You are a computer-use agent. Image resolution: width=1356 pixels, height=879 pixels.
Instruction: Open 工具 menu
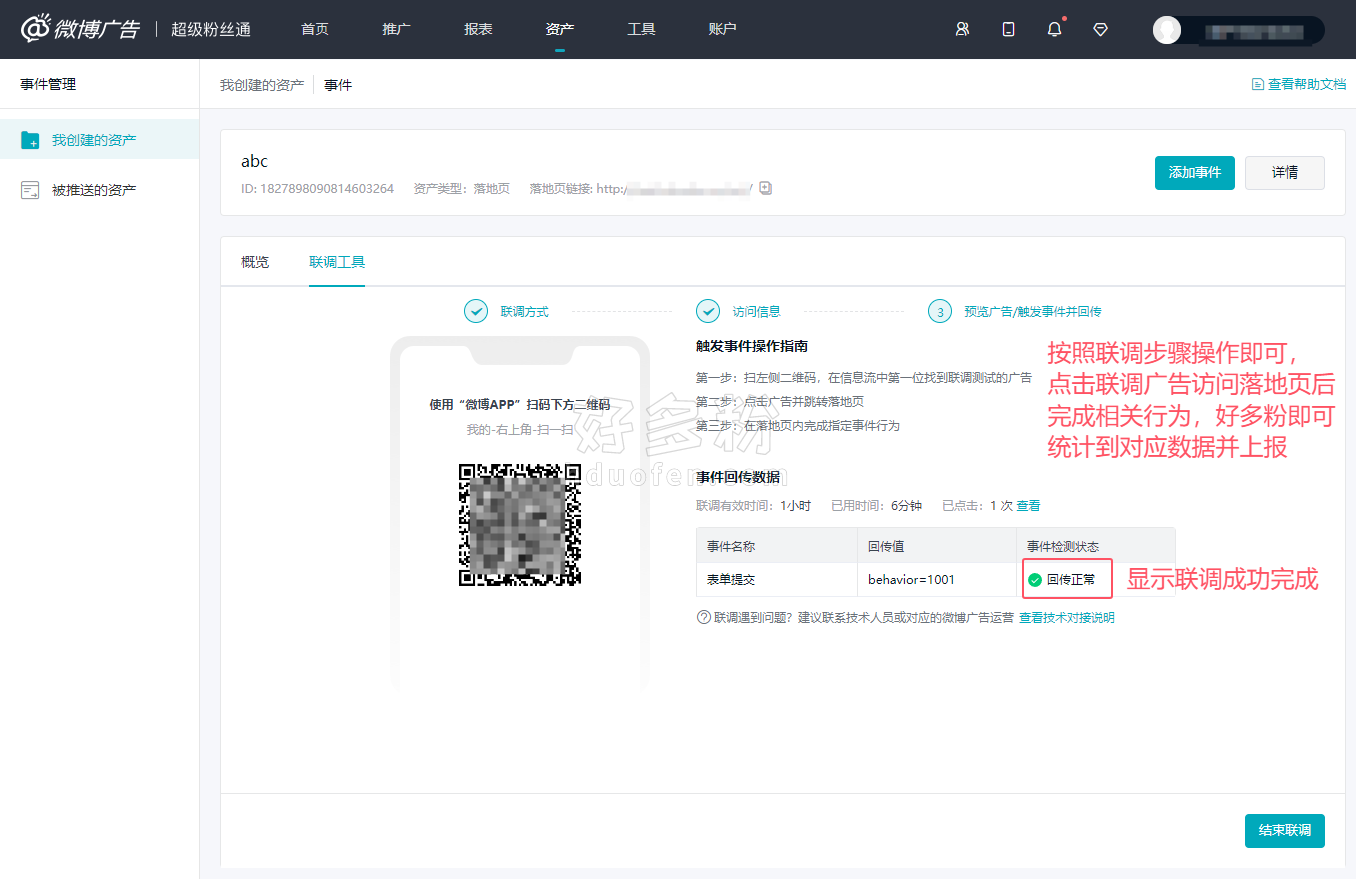point(641,29)
